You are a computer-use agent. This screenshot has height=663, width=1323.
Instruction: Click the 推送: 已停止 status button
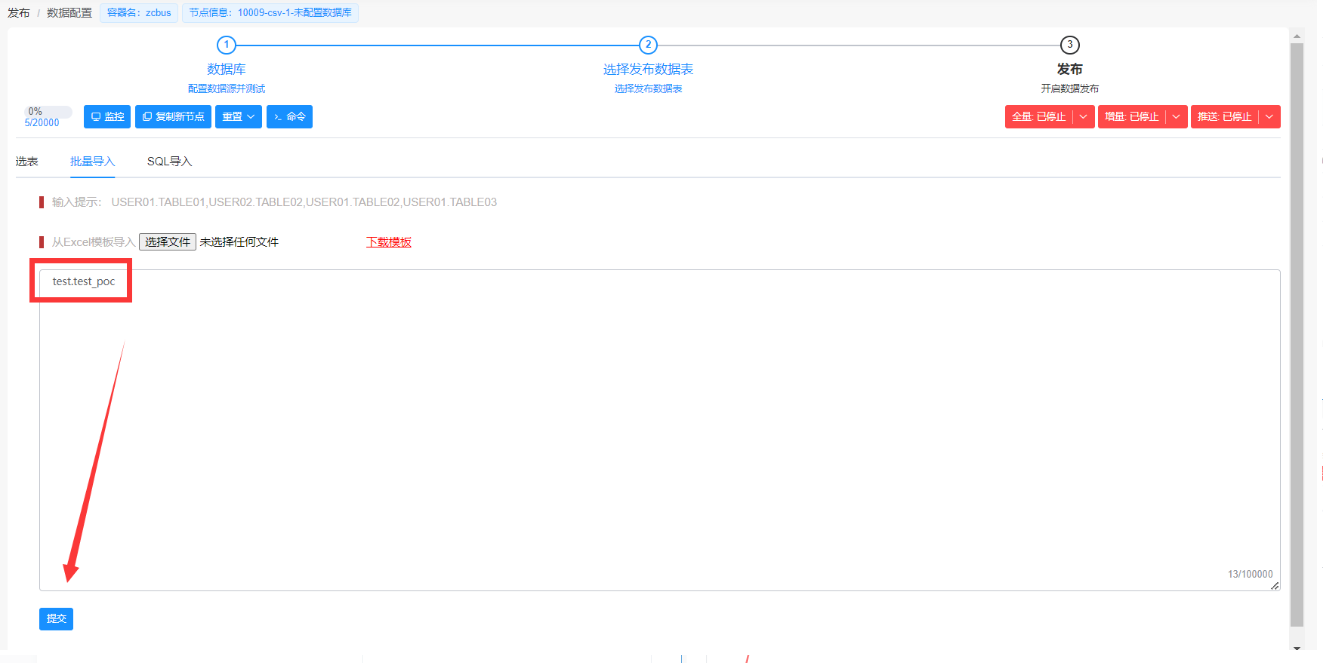(x=1224, y=117)
